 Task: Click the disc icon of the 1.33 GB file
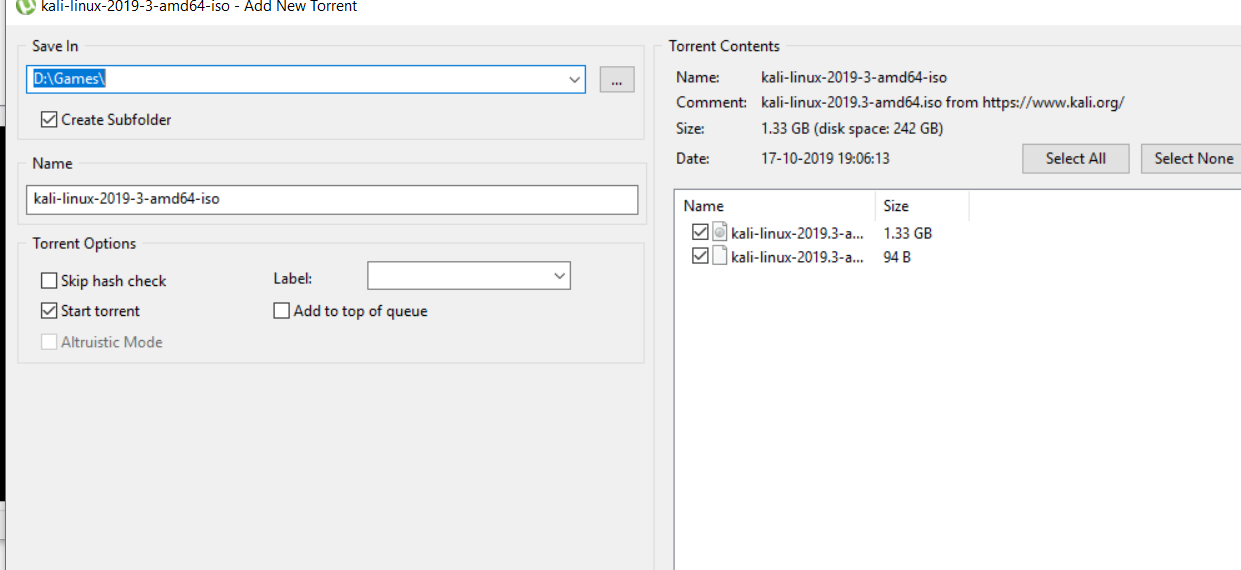click(719, 233)
